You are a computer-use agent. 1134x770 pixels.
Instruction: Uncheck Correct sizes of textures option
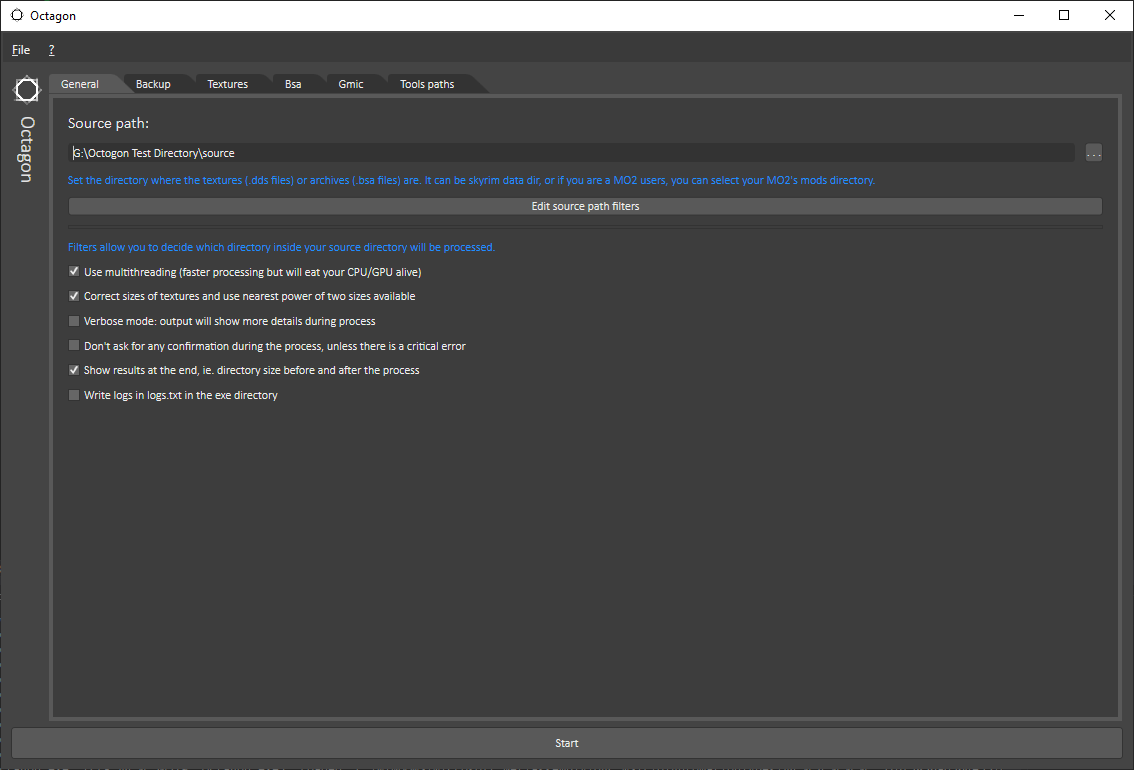pos(74,296)
